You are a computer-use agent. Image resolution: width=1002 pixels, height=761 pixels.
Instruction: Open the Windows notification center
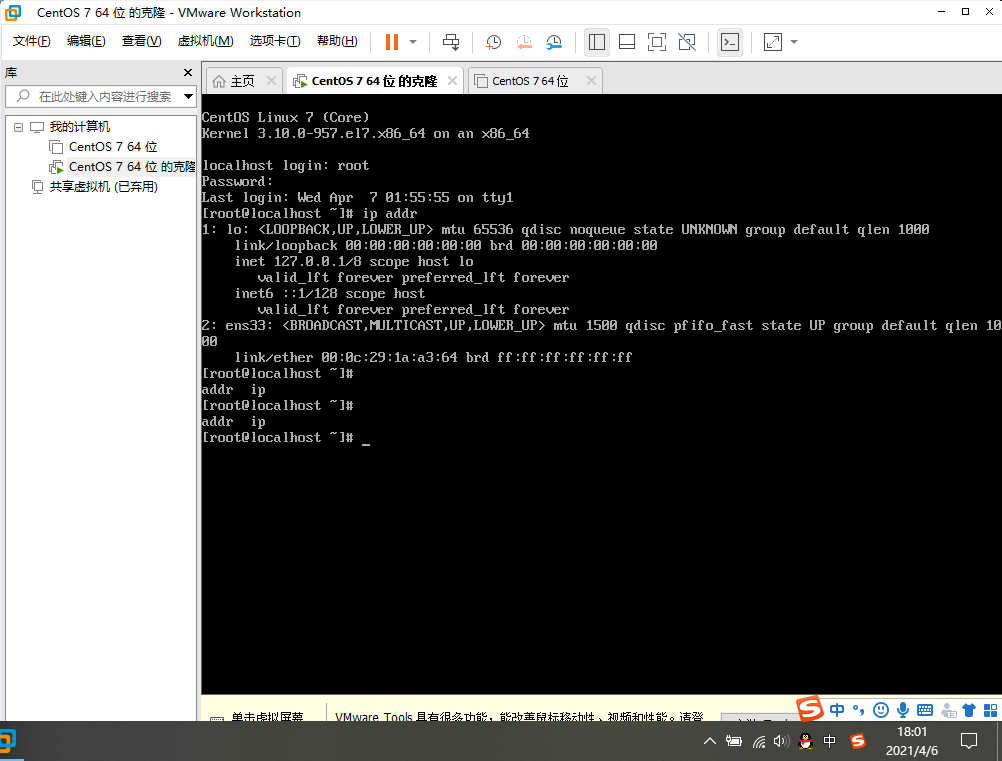pyautogui.click(x=969, y=741)
